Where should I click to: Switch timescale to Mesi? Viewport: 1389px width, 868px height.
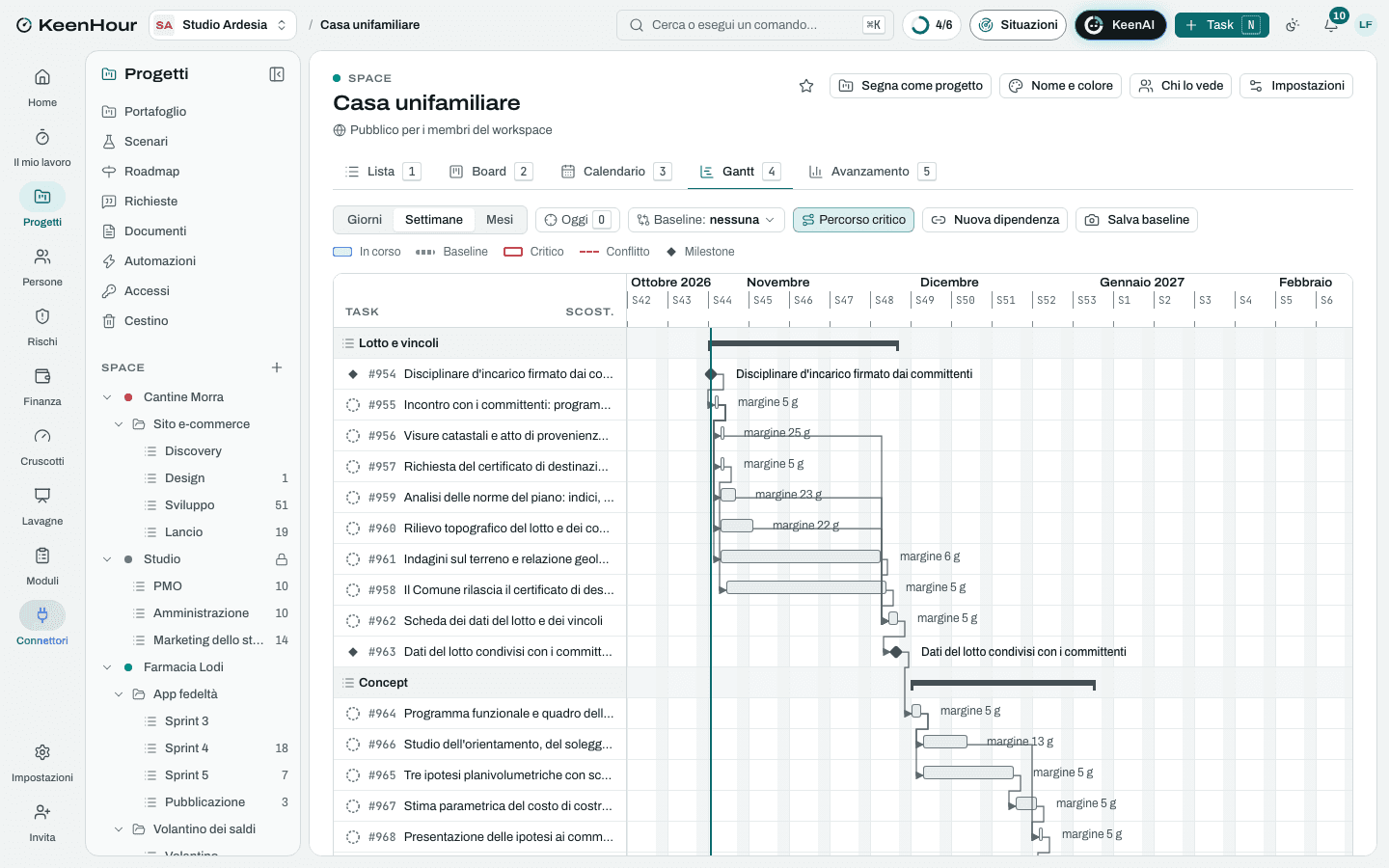[500, 220]
